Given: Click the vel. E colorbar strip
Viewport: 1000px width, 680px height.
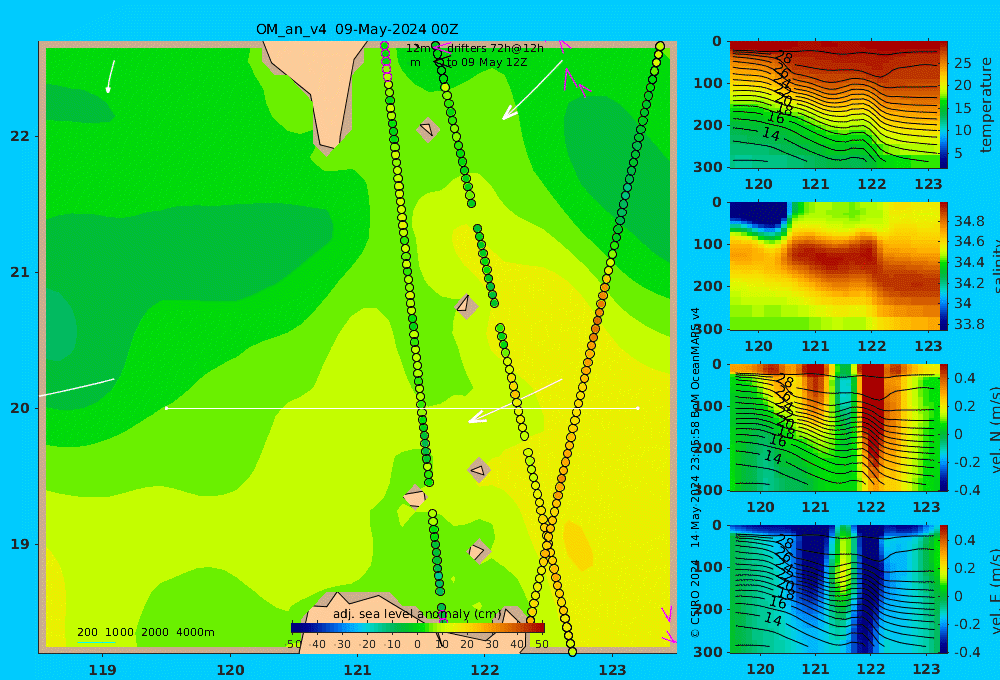Looking at the screenshot, I should (944, 589).
